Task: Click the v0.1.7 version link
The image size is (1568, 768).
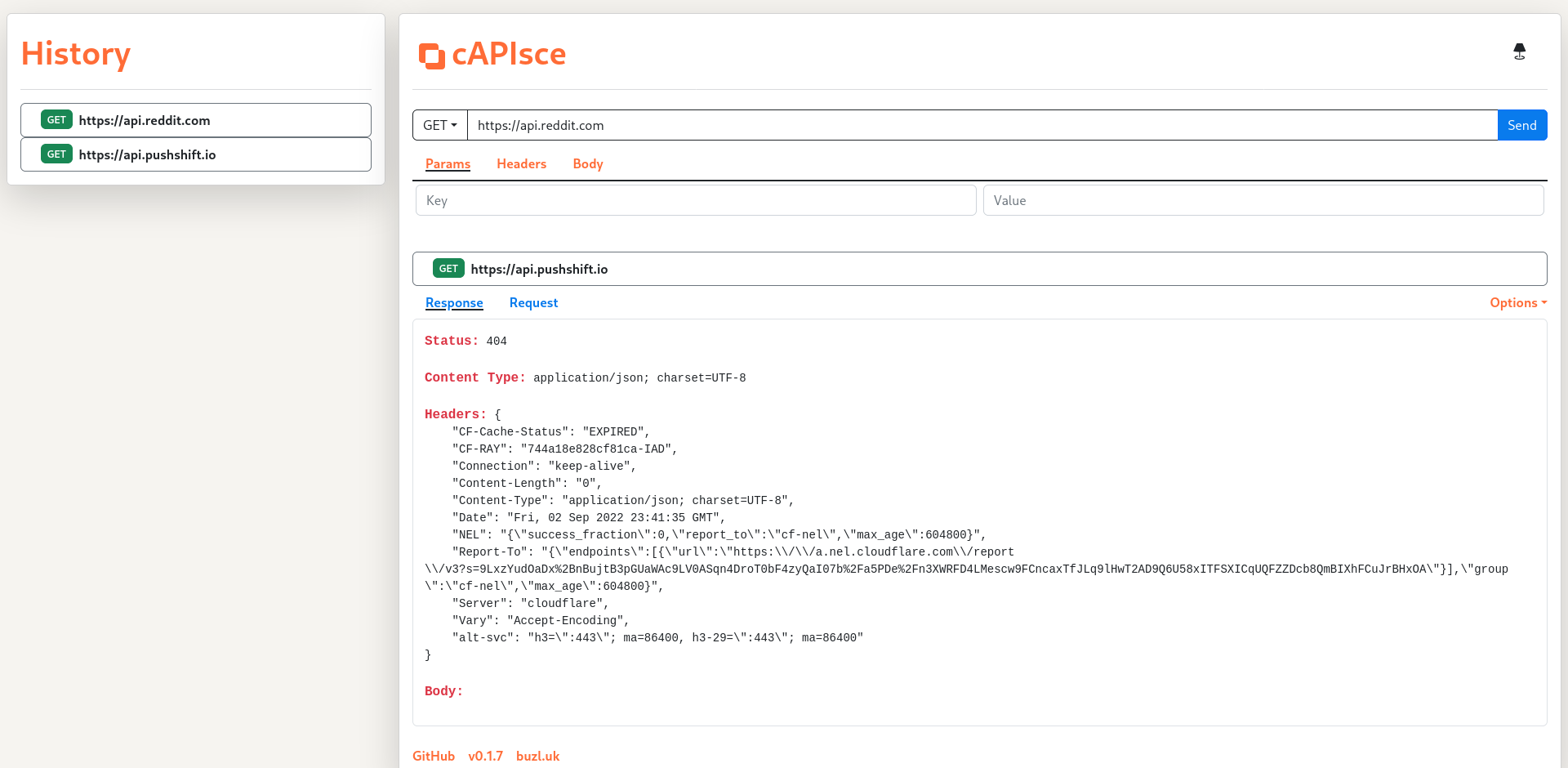Action: coord(486,756)
